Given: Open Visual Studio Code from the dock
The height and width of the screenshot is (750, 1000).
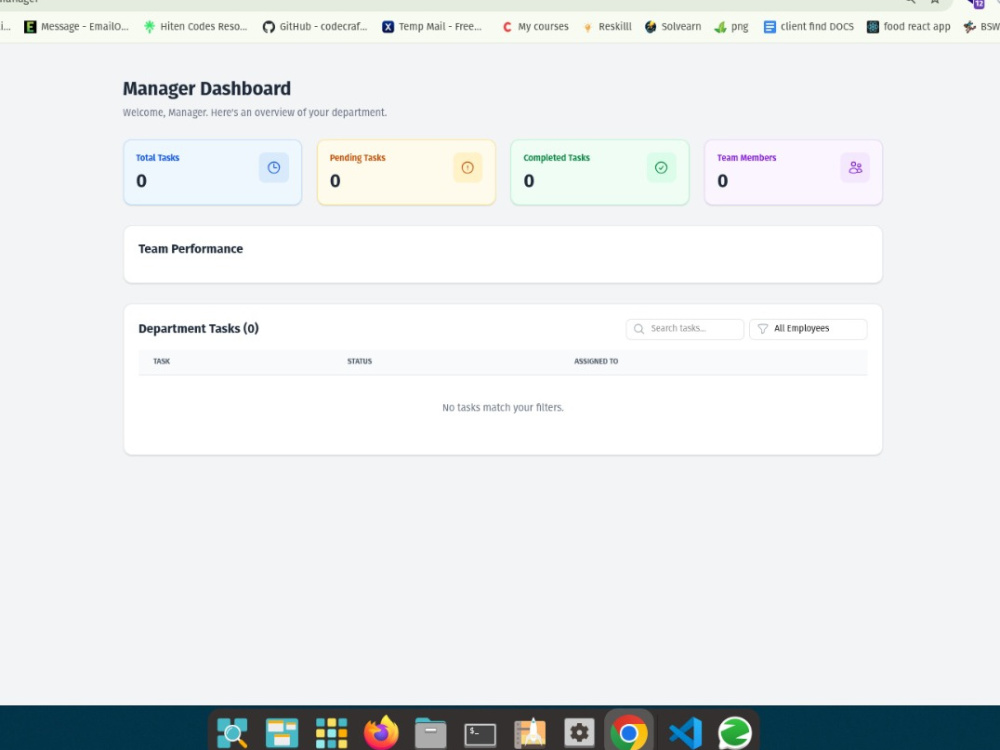Looking at the screenshot, I should click(686, 733).
